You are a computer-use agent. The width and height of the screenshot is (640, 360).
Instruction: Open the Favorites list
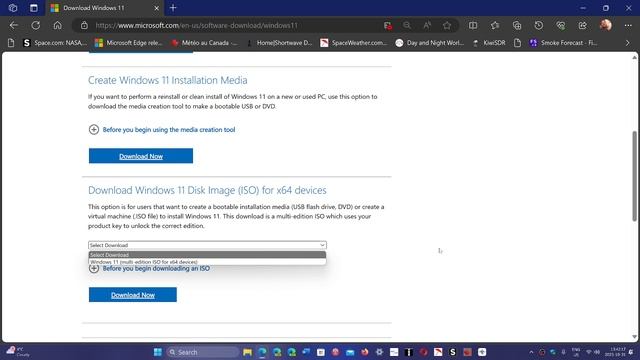pos(495,25)
